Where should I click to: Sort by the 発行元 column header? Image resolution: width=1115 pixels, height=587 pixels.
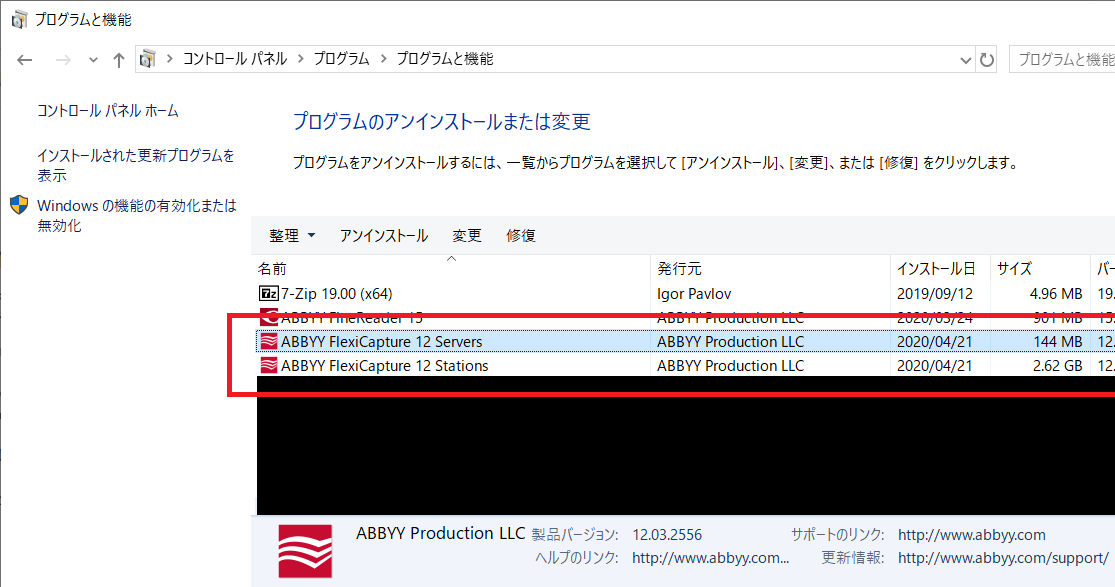pos(770,269)
